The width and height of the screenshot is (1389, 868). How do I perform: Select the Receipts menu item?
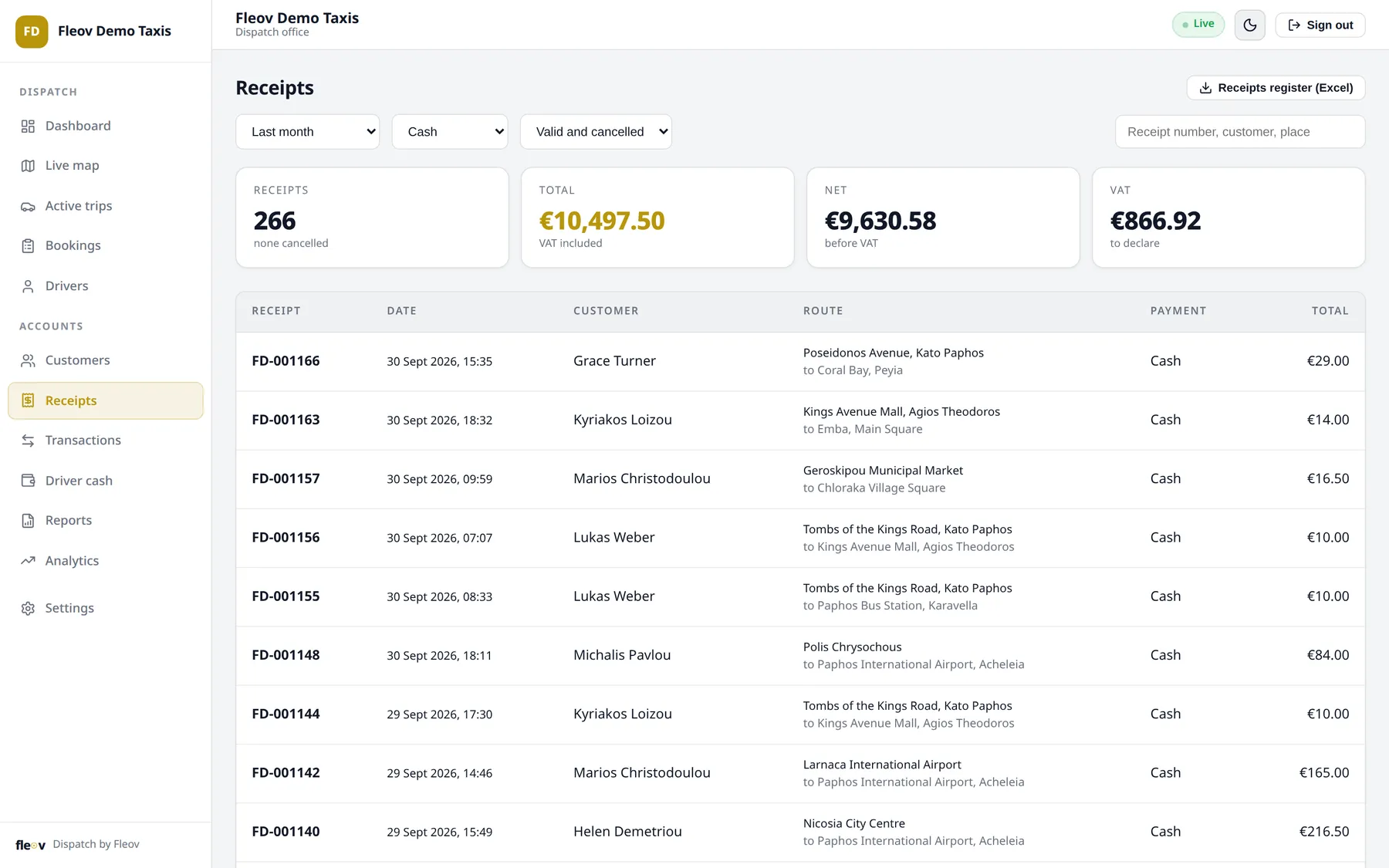106,400
